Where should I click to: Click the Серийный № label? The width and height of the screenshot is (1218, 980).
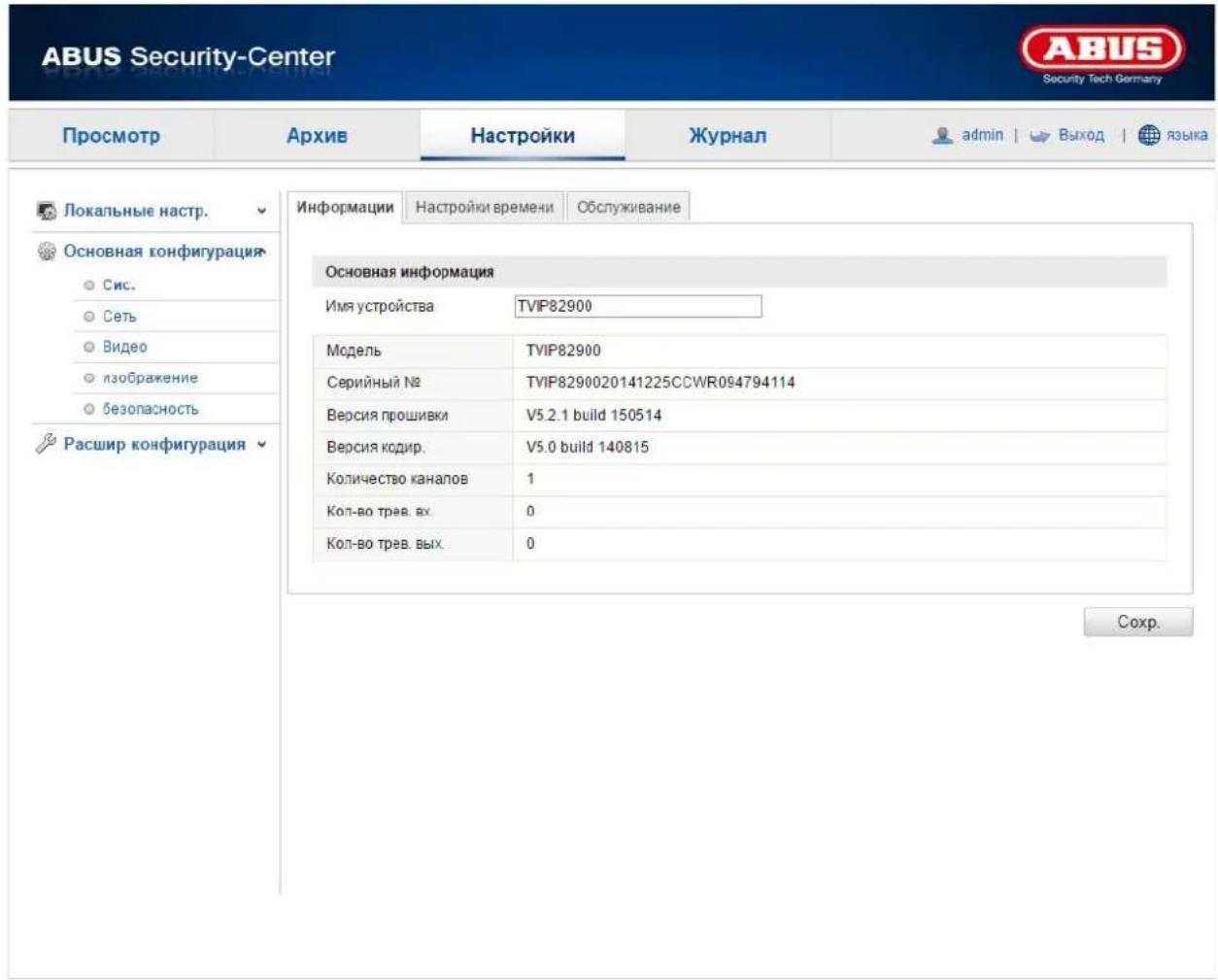[374, 383]
